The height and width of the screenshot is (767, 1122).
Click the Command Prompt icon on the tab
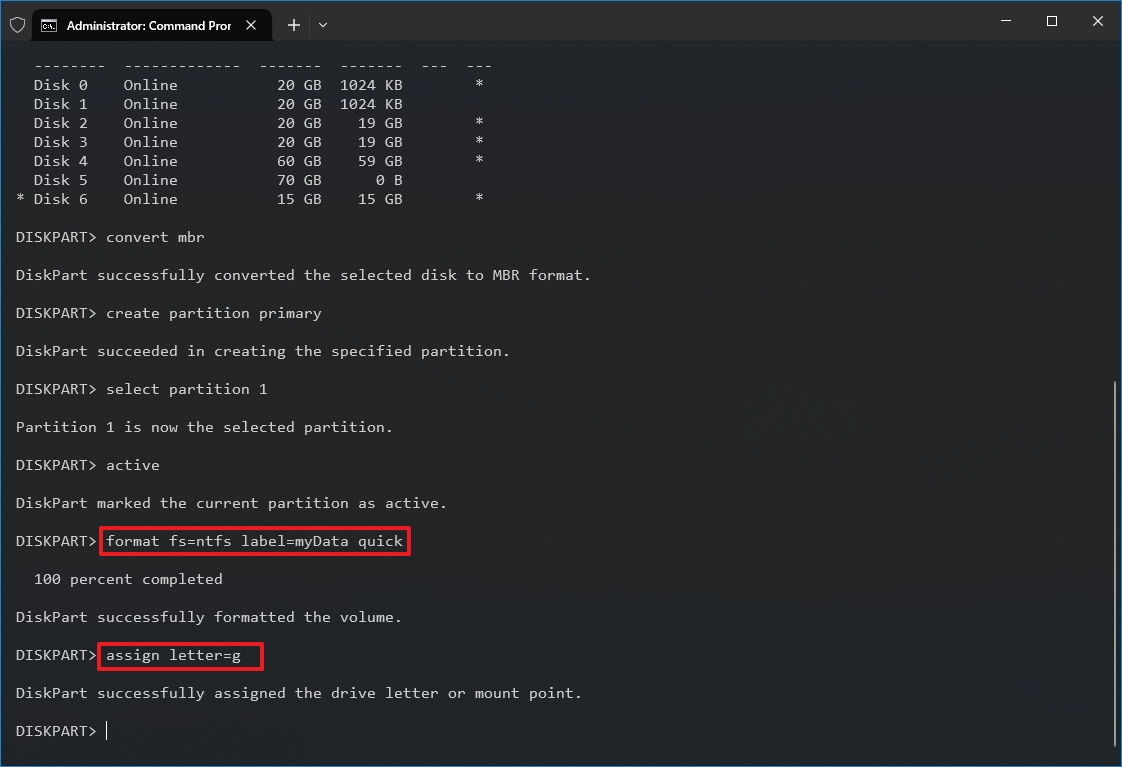point(50,24)
